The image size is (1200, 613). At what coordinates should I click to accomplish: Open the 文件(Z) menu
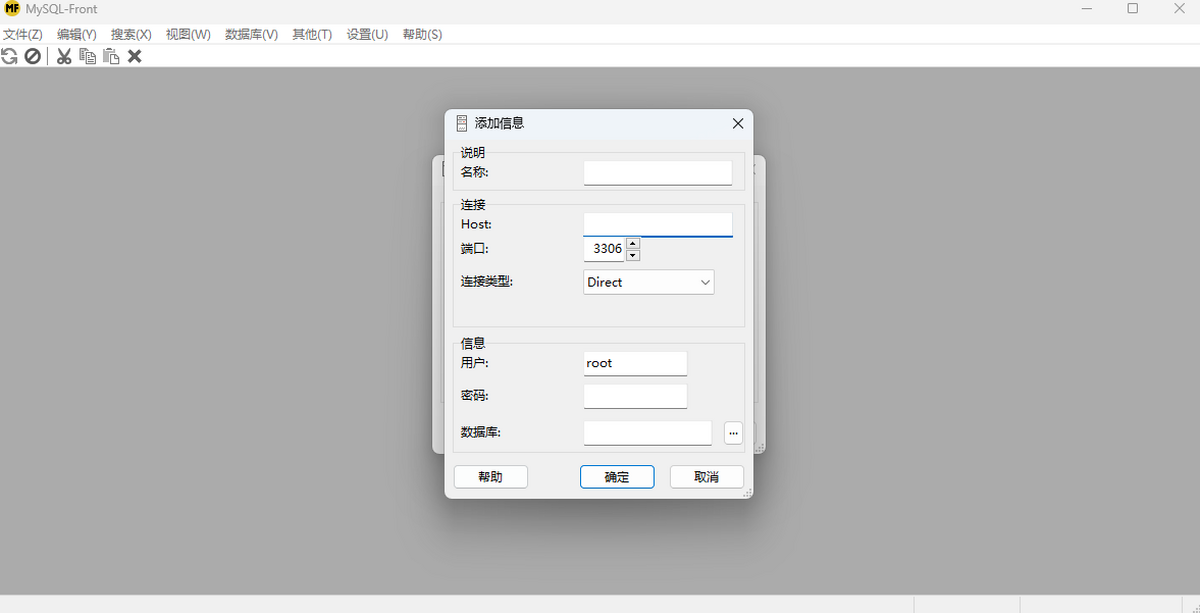click(23, 34)
